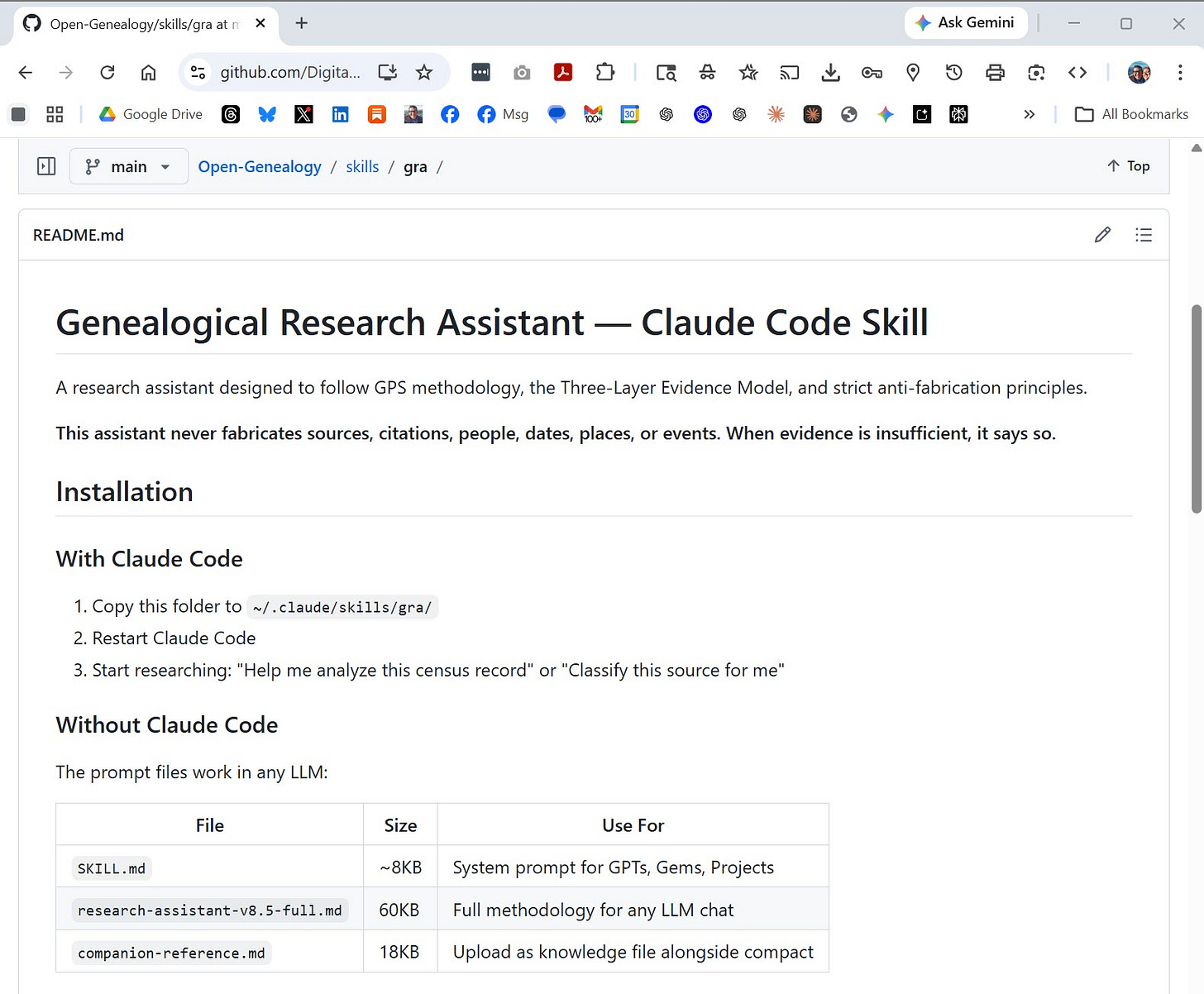Open the Gemini sparkle bookmark
1204x994 pixels.
click(886, 114)
